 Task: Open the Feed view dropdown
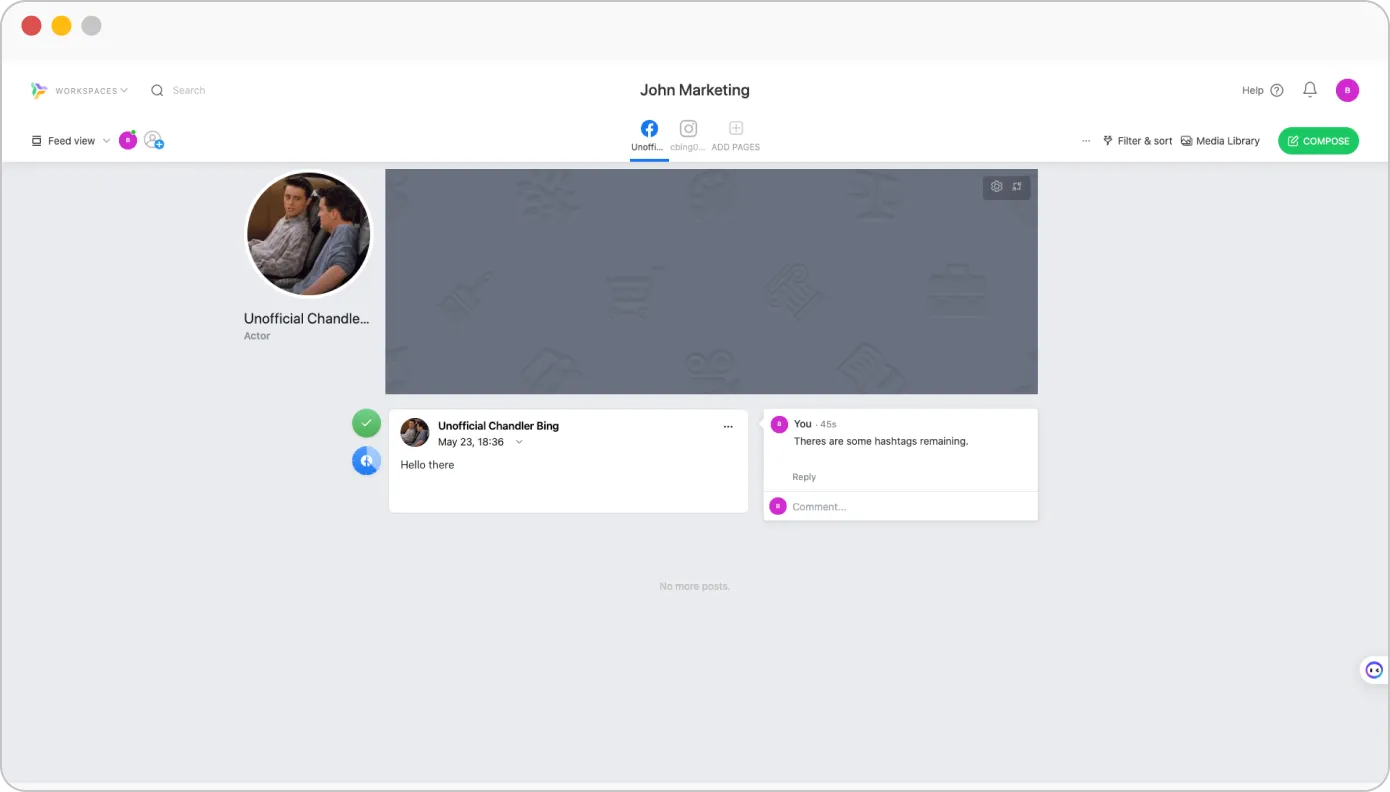point(71,141)
